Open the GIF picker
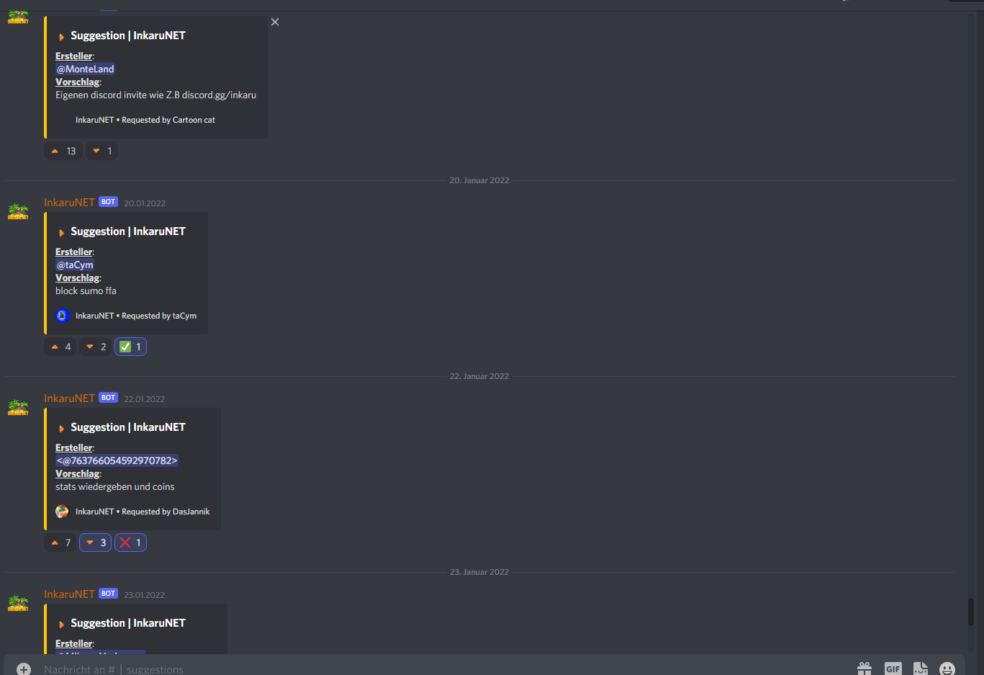This screenshot has height=675, width=984. point(892,669)
